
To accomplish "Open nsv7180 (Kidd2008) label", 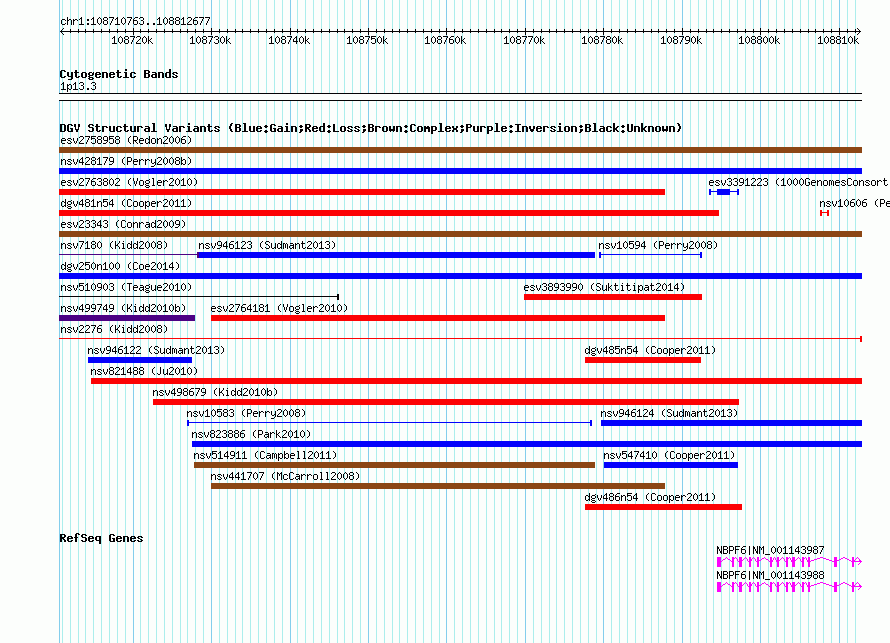I will (114, 245).
